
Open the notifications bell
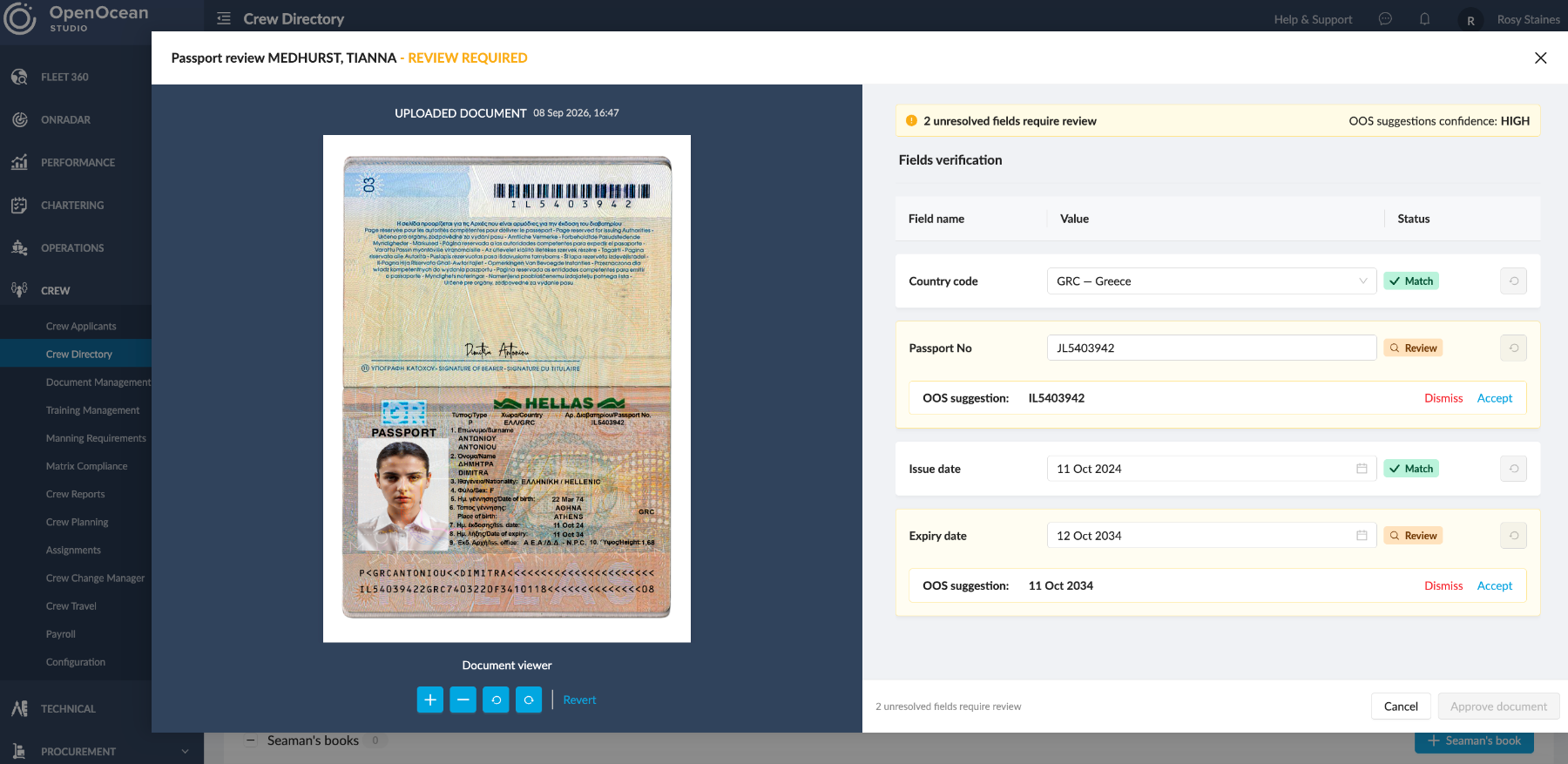pos(1425,19)
